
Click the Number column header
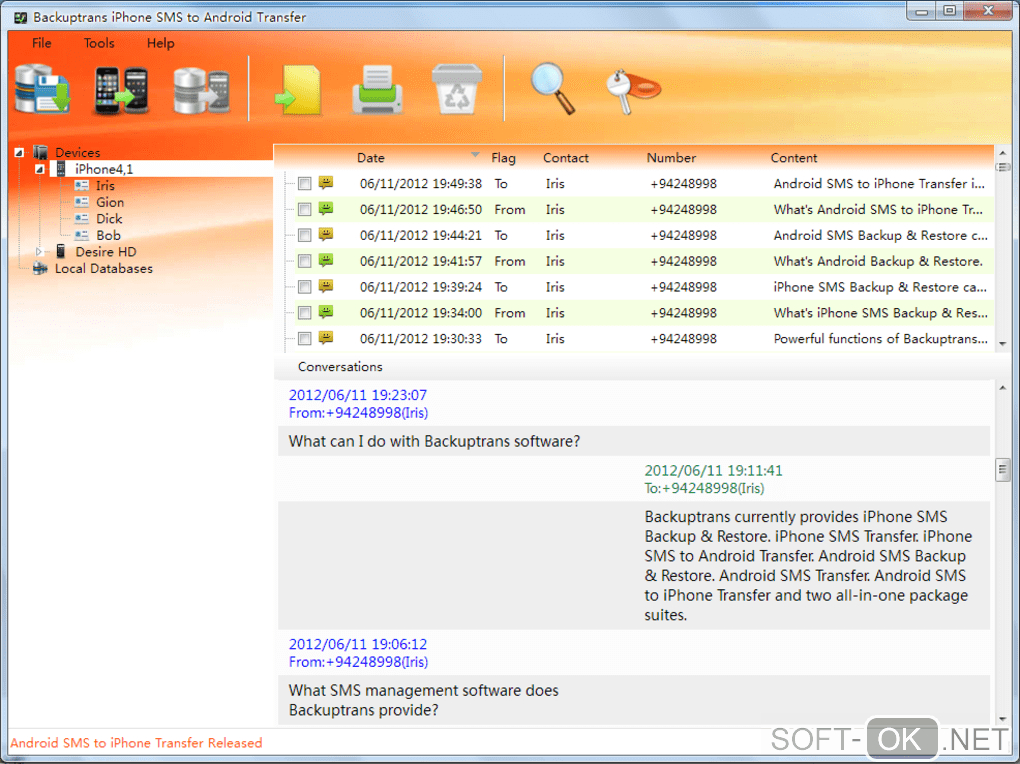(671, 157)
